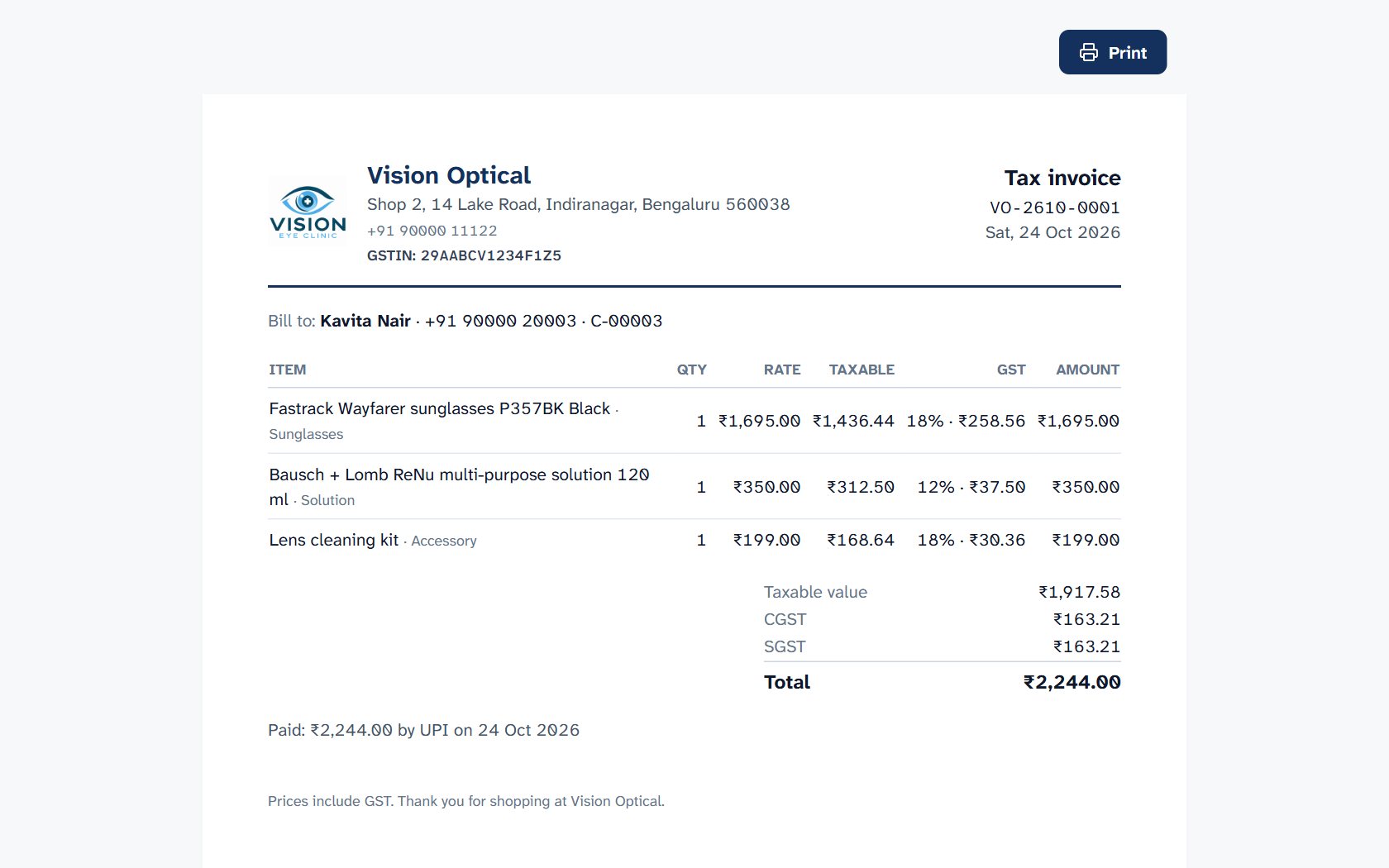Viewport: 1389px width, 868px height.
Task: Click the date Sat, 24 Oct 2026
Action: (1052, 232)
